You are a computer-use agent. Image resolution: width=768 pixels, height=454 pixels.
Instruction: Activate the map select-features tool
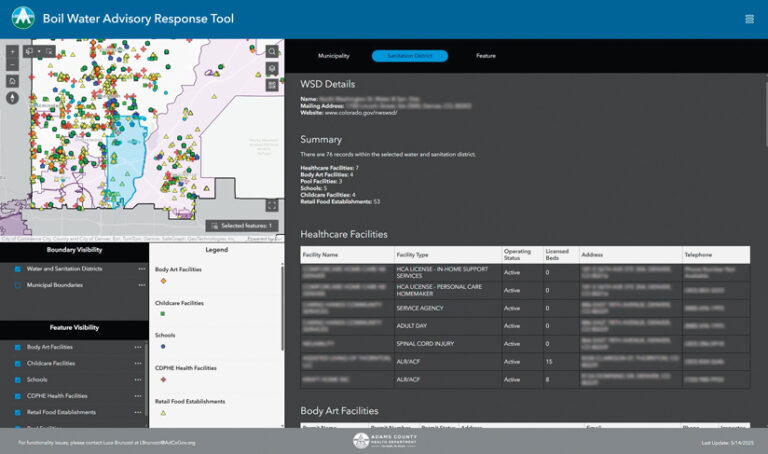click(x=29, y=51)
